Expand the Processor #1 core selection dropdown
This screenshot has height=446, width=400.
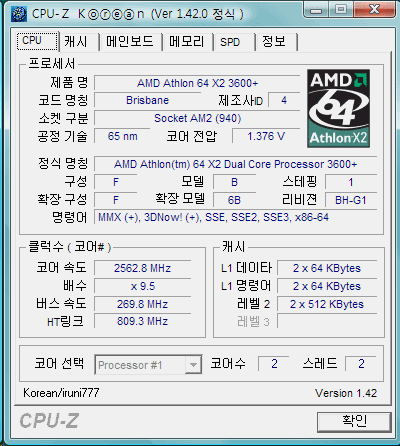[148, 365]
